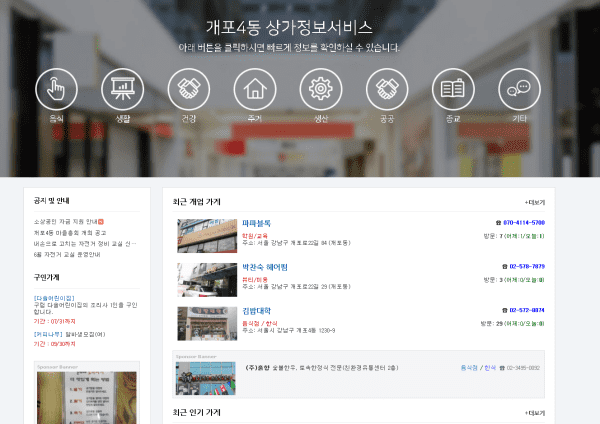Open the 소상공인 자금 지원 안내 notice
The height and width of the screenshot is (424, 600).
pos(66,222)
